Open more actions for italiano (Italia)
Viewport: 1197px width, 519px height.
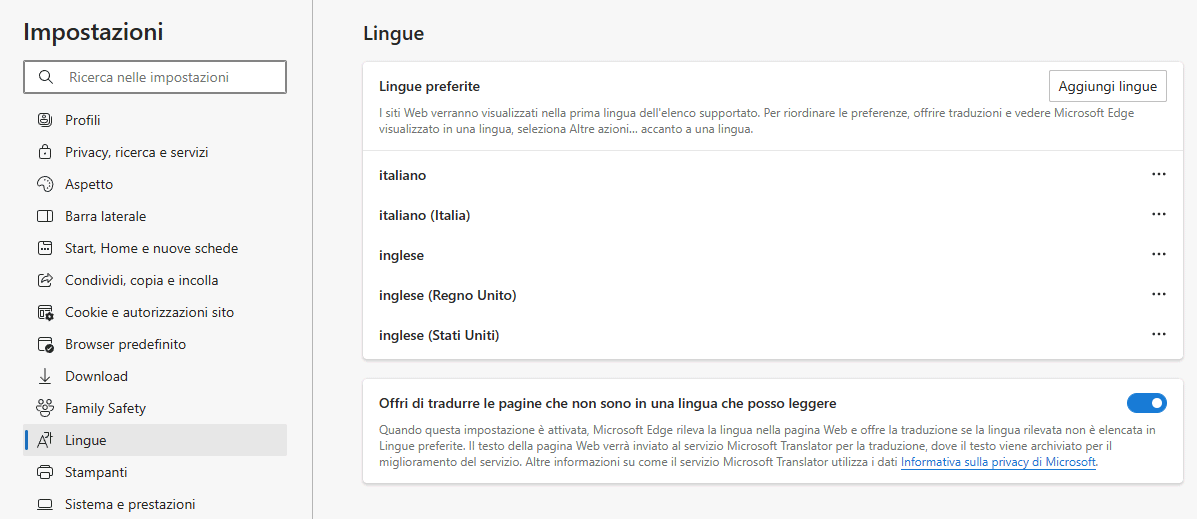pyautogui.click(x=1159, y=214)
